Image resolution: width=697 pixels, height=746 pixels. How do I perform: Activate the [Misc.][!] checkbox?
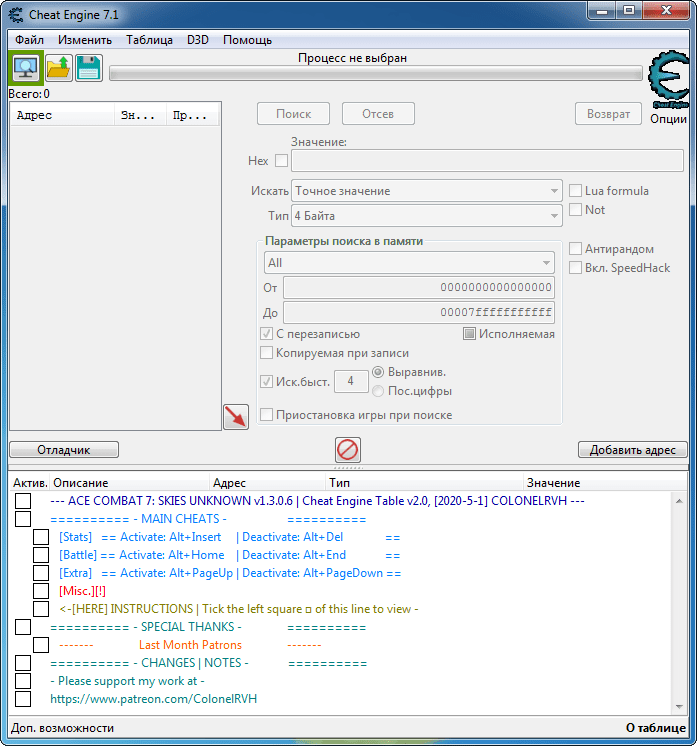(41, 591)
